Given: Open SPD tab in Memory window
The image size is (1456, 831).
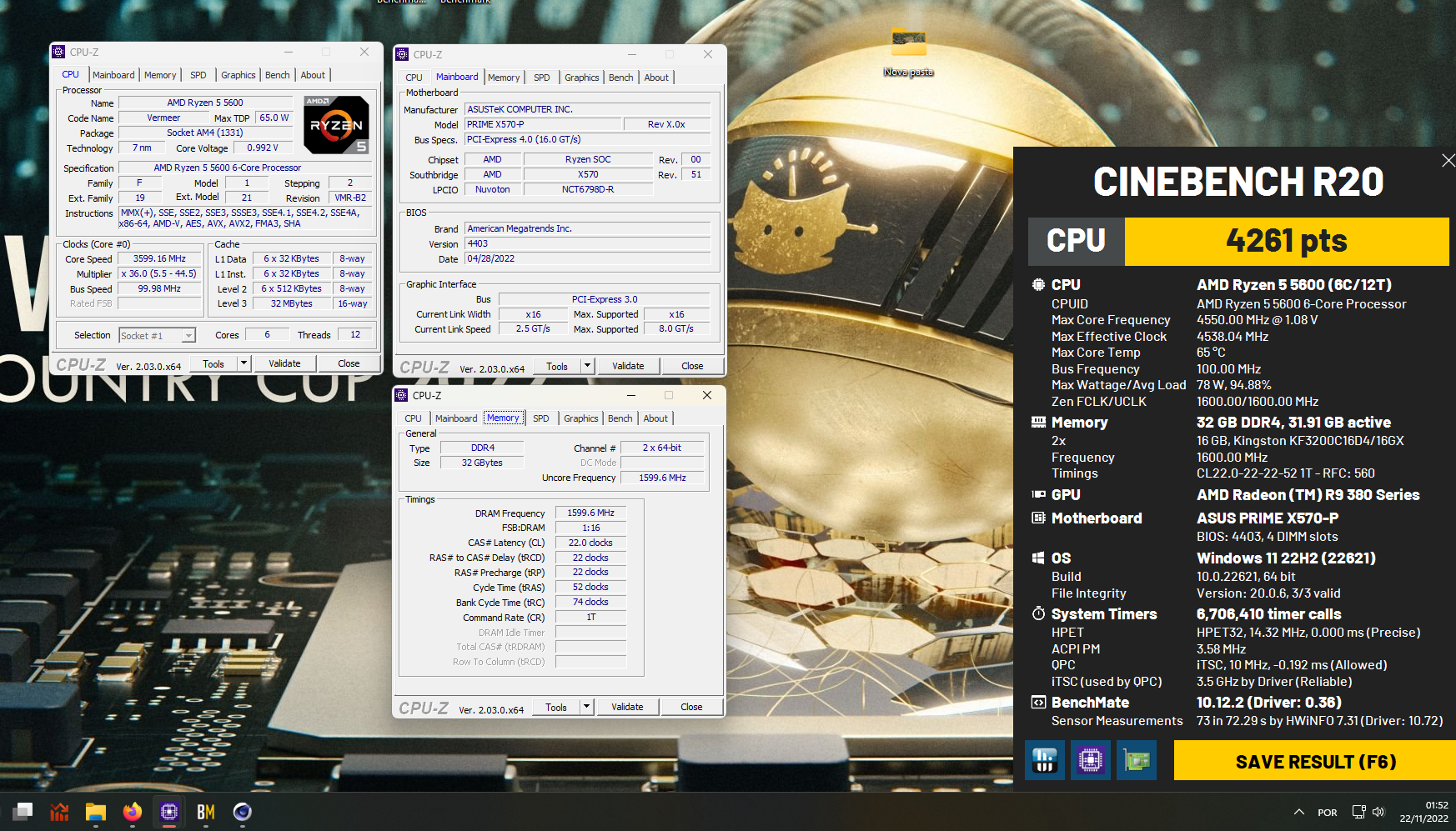Looking at the screenshot, I should coord(541,418).
